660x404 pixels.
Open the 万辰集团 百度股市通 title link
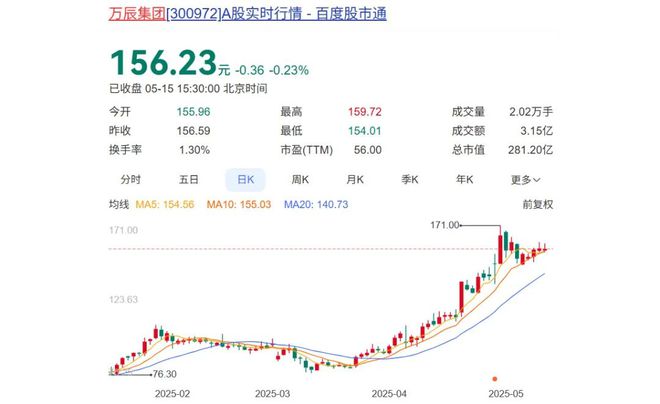(x=248, y=14)
